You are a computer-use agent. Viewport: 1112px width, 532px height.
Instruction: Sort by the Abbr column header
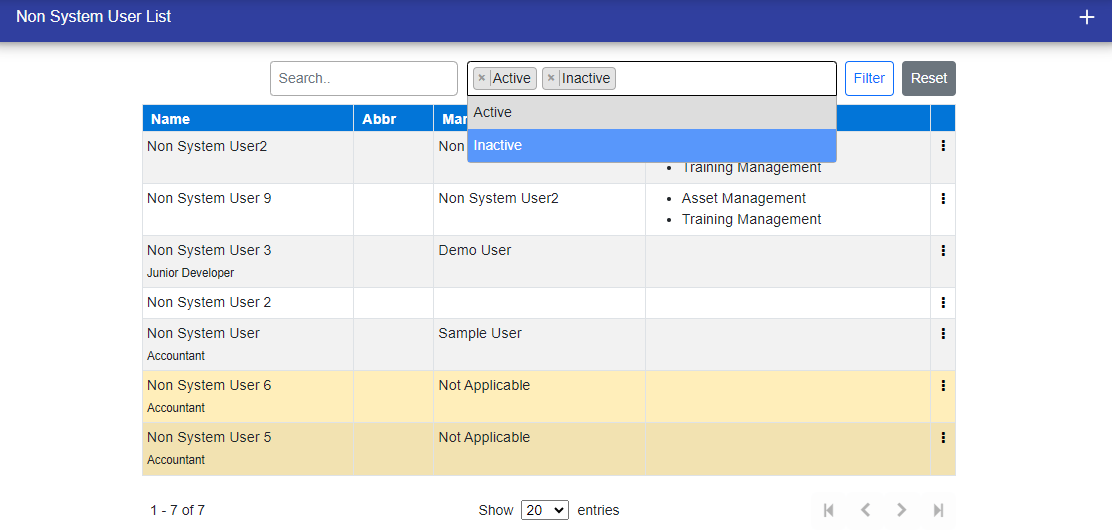(x=379, y=119)
